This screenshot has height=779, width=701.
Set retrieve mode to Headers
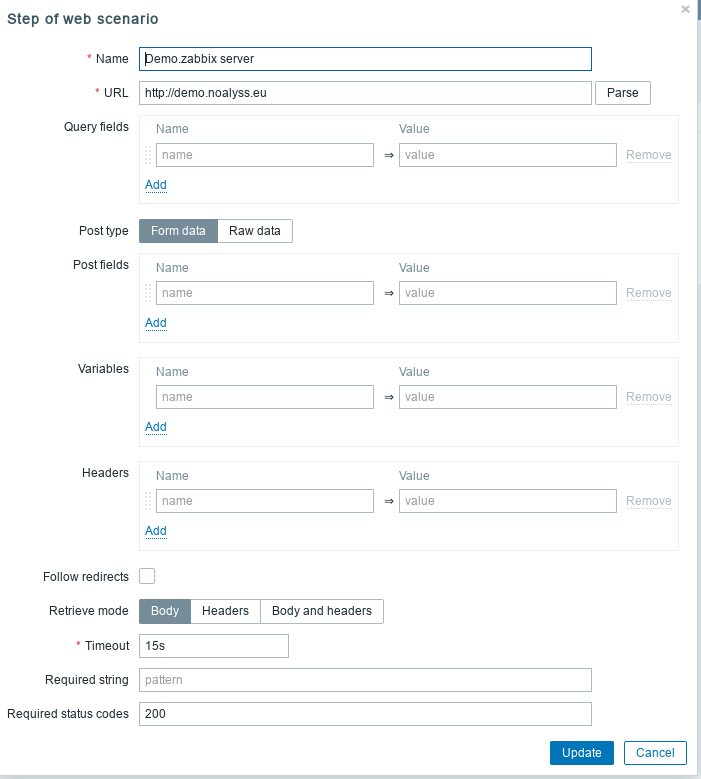pos(225,611)
